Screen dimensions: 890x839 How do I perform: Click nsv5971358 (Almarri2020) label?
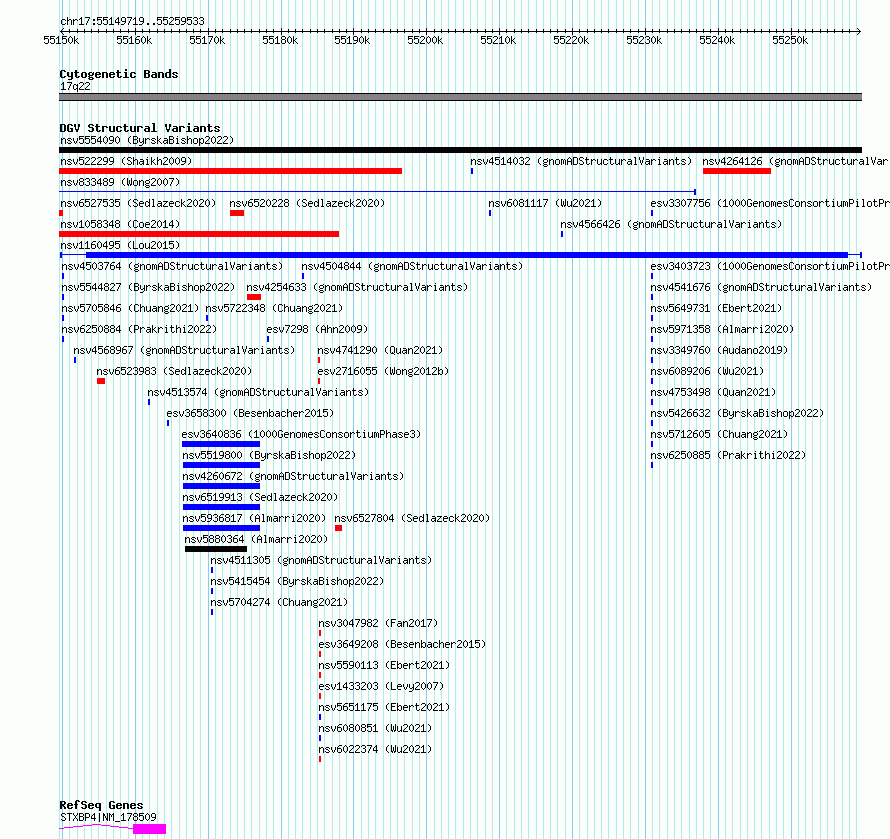click(722, 329)
